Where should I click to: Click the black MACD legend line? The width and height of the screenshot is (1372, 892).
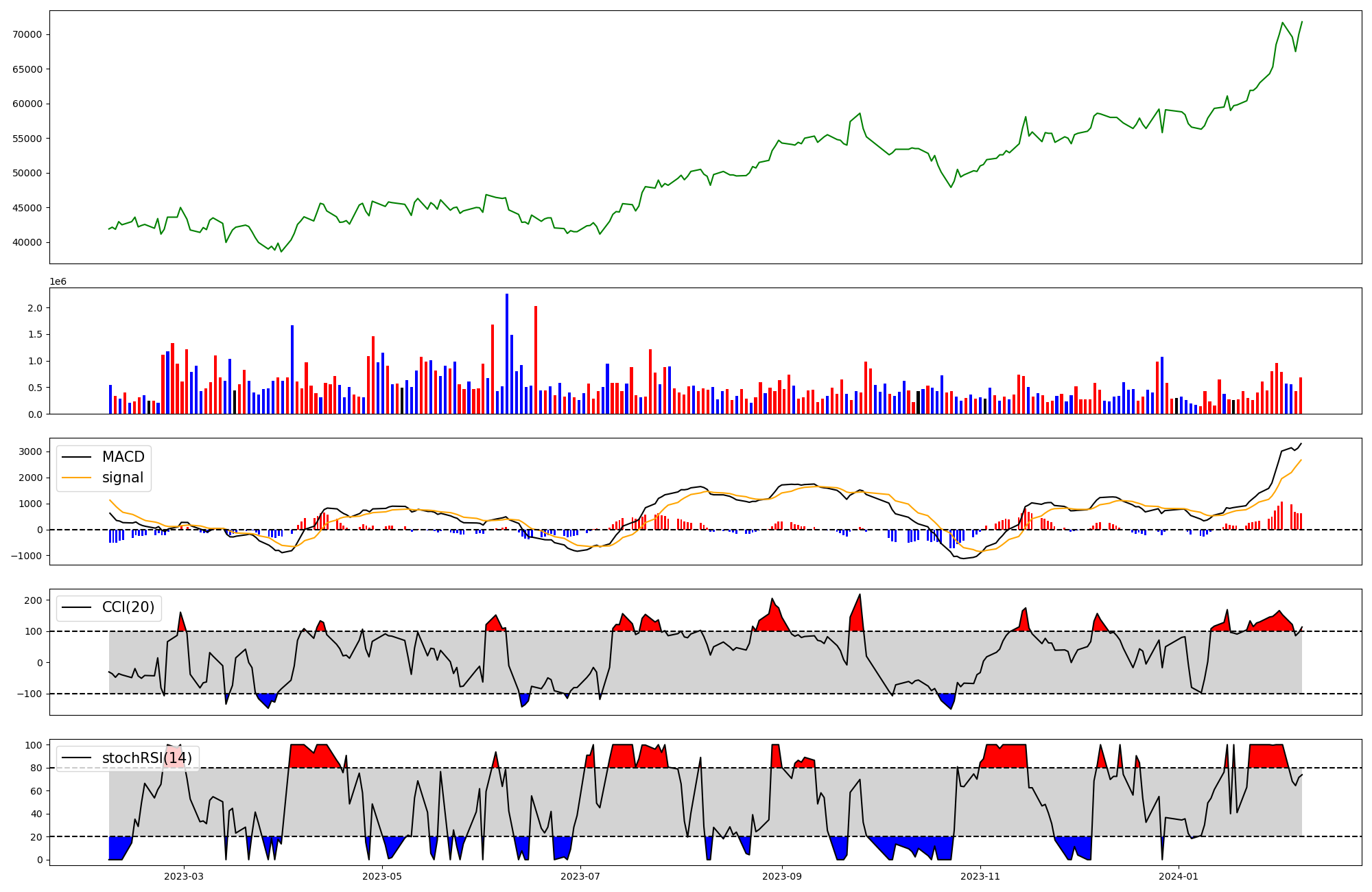tap(76, 457)
